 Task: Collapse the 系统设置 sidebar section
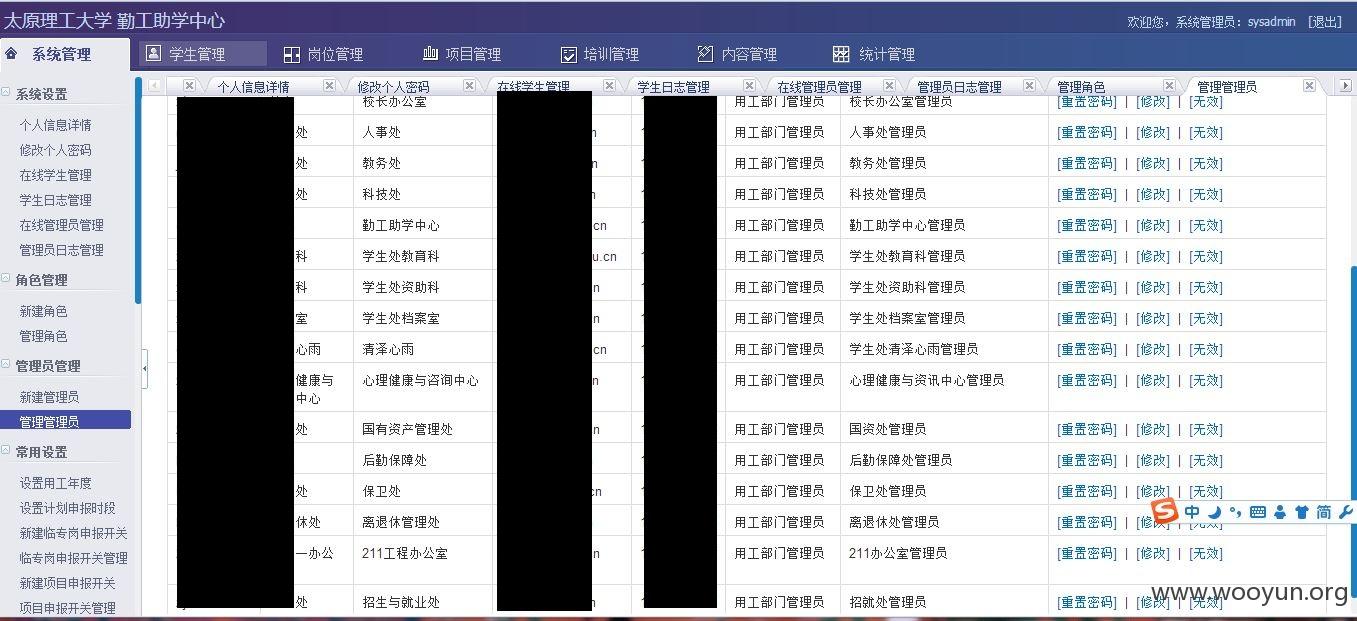[x=6, y=93]
